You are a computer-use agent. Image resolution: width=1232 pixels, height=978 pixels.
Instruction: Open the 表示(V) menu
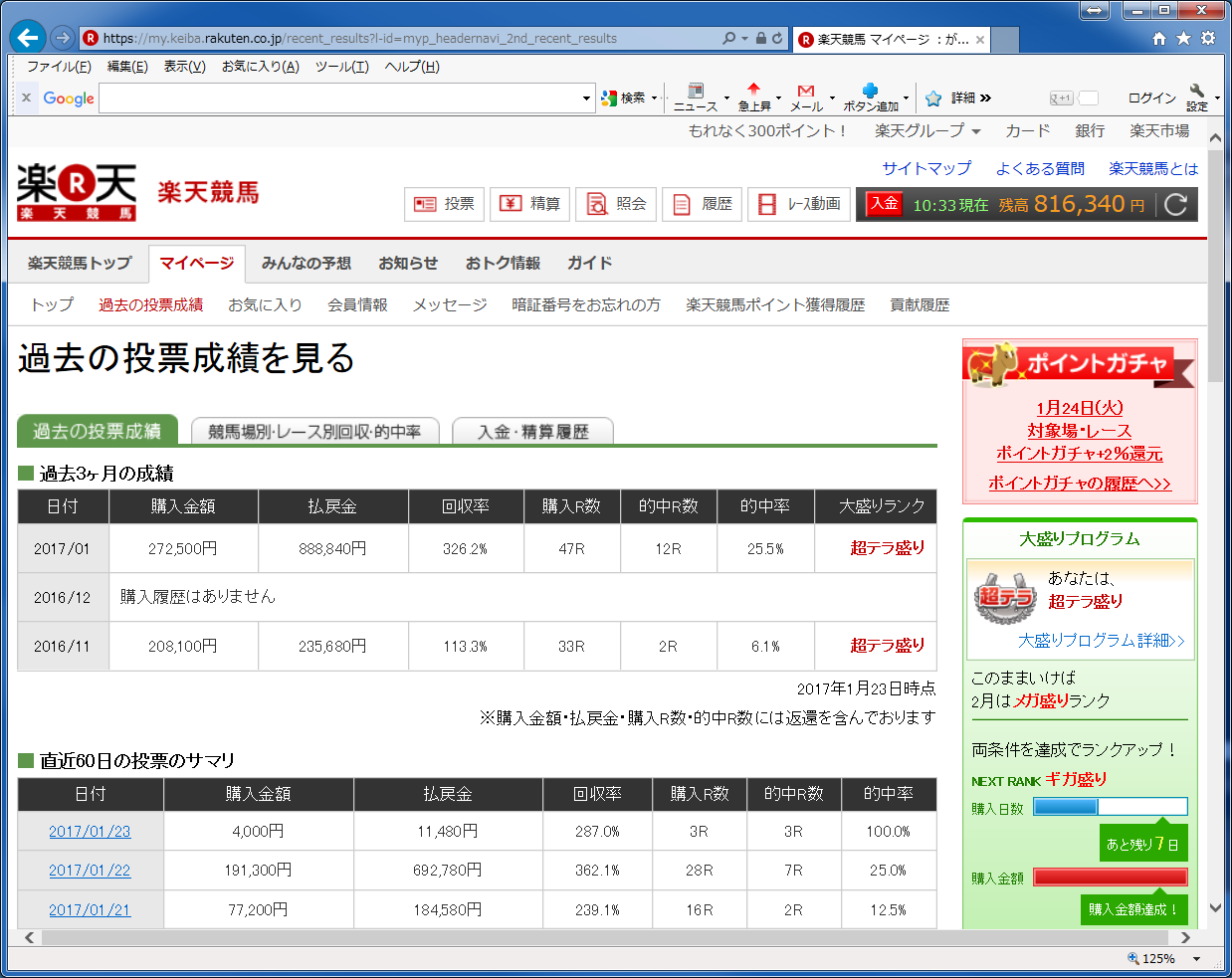(184, 67)
